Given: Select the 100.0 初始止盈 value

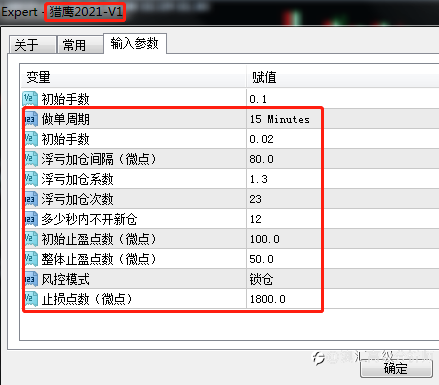Looking at the screenshot, I should point(265,239).
